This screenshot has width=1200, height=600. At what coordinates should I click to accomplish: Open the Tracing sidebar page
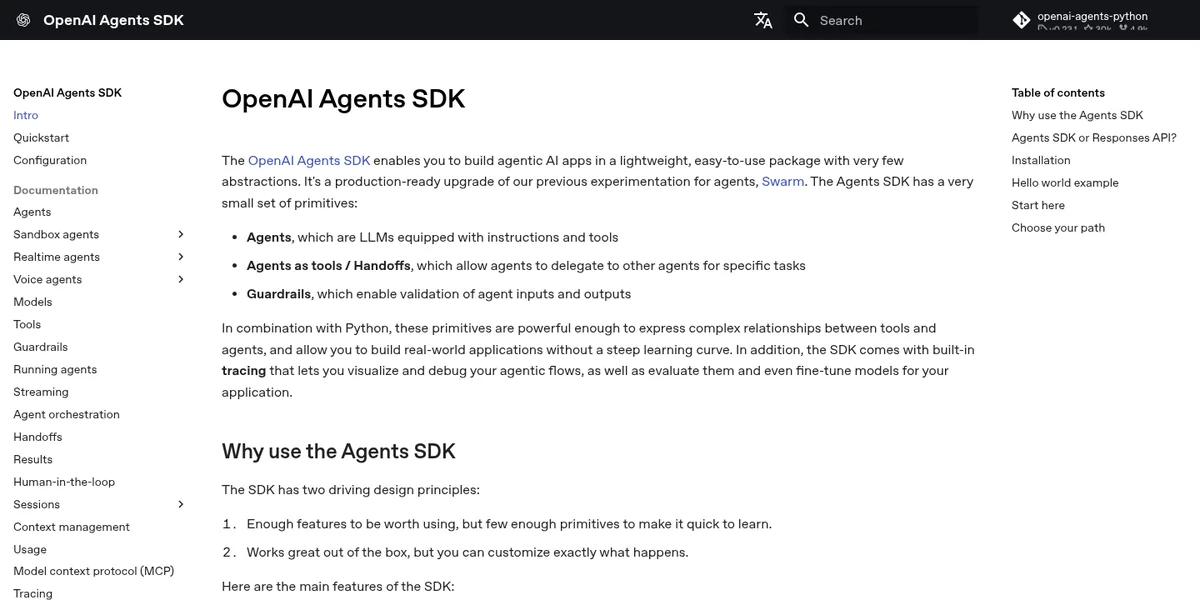tap(33, 593)
